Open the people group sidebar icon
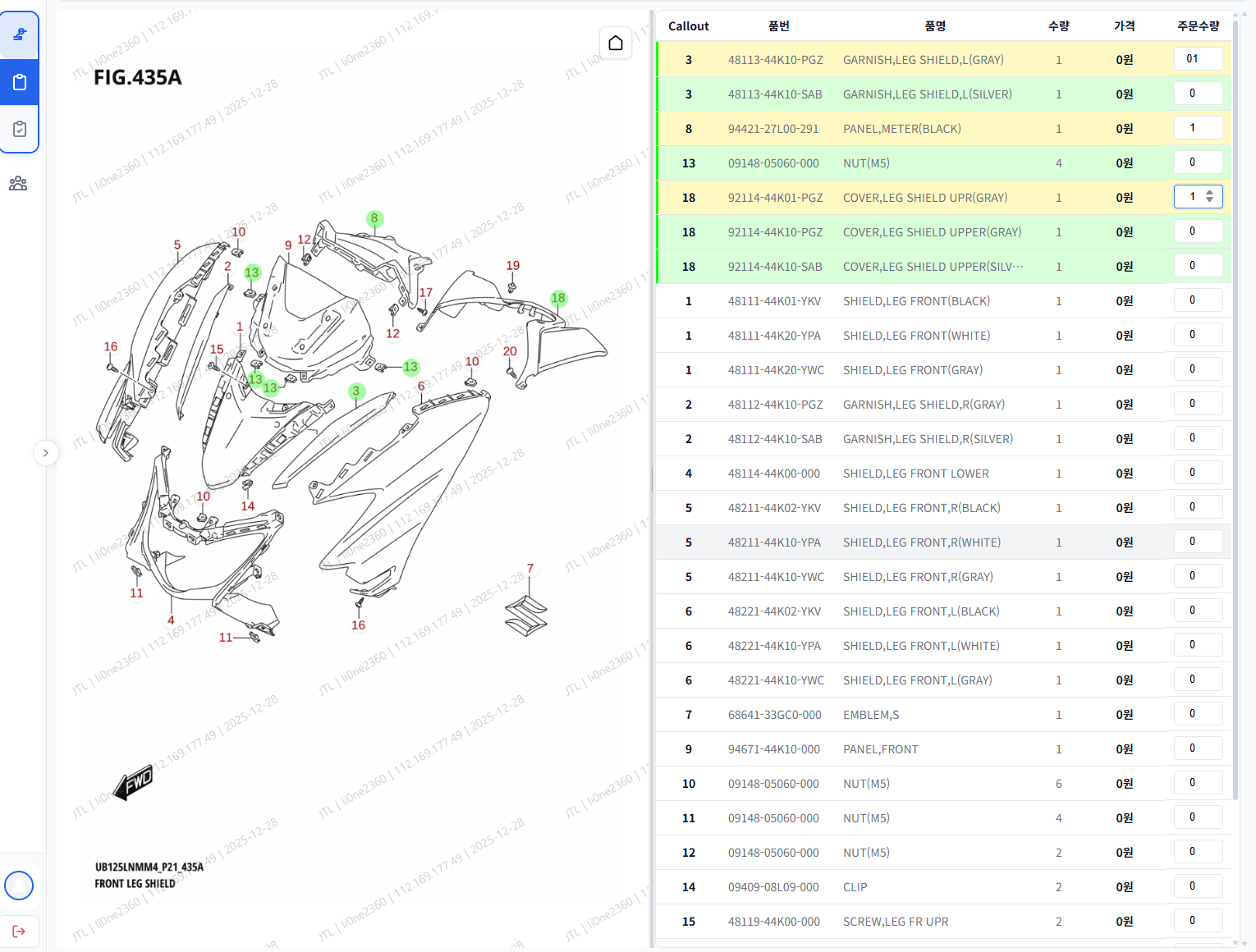The height and width of the screenshot is (952, 1256). [18, 183]
